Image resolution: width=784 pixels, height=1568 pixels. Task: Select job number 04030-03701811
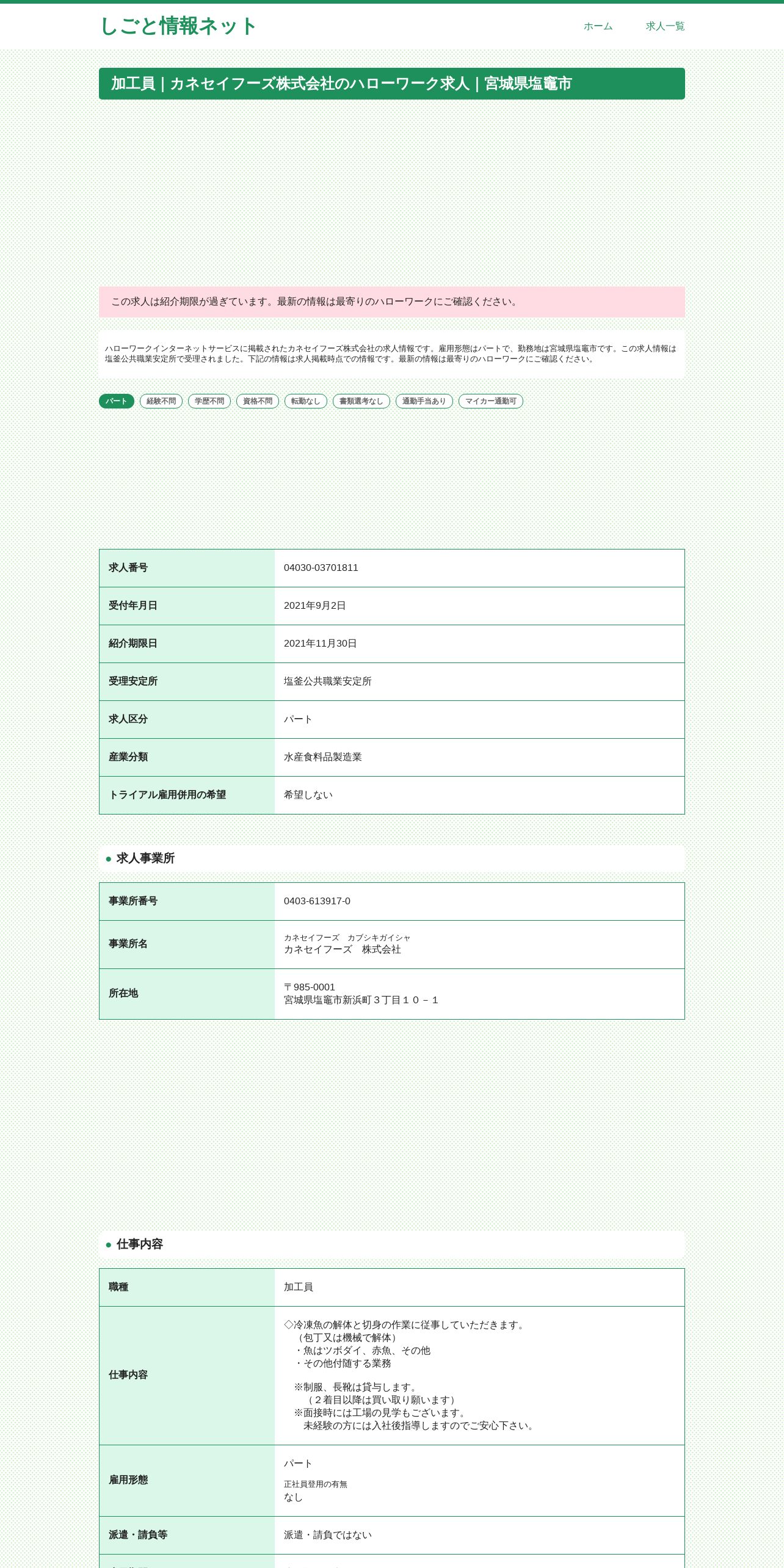321,568
